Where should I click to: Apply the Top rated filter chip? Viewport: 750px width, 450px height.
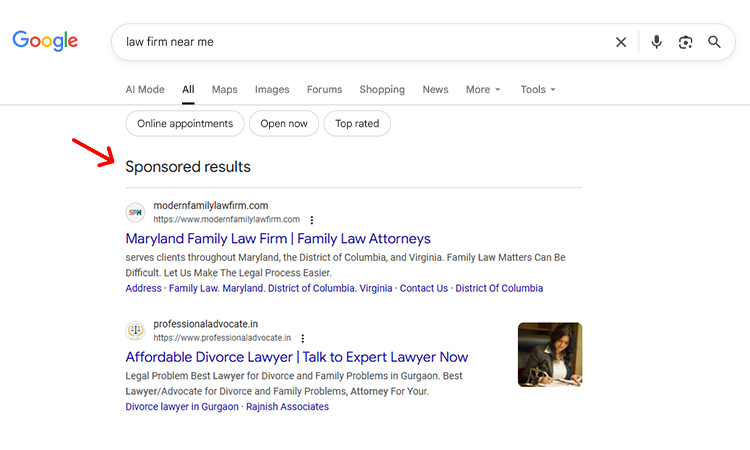[x=357, y=123]
